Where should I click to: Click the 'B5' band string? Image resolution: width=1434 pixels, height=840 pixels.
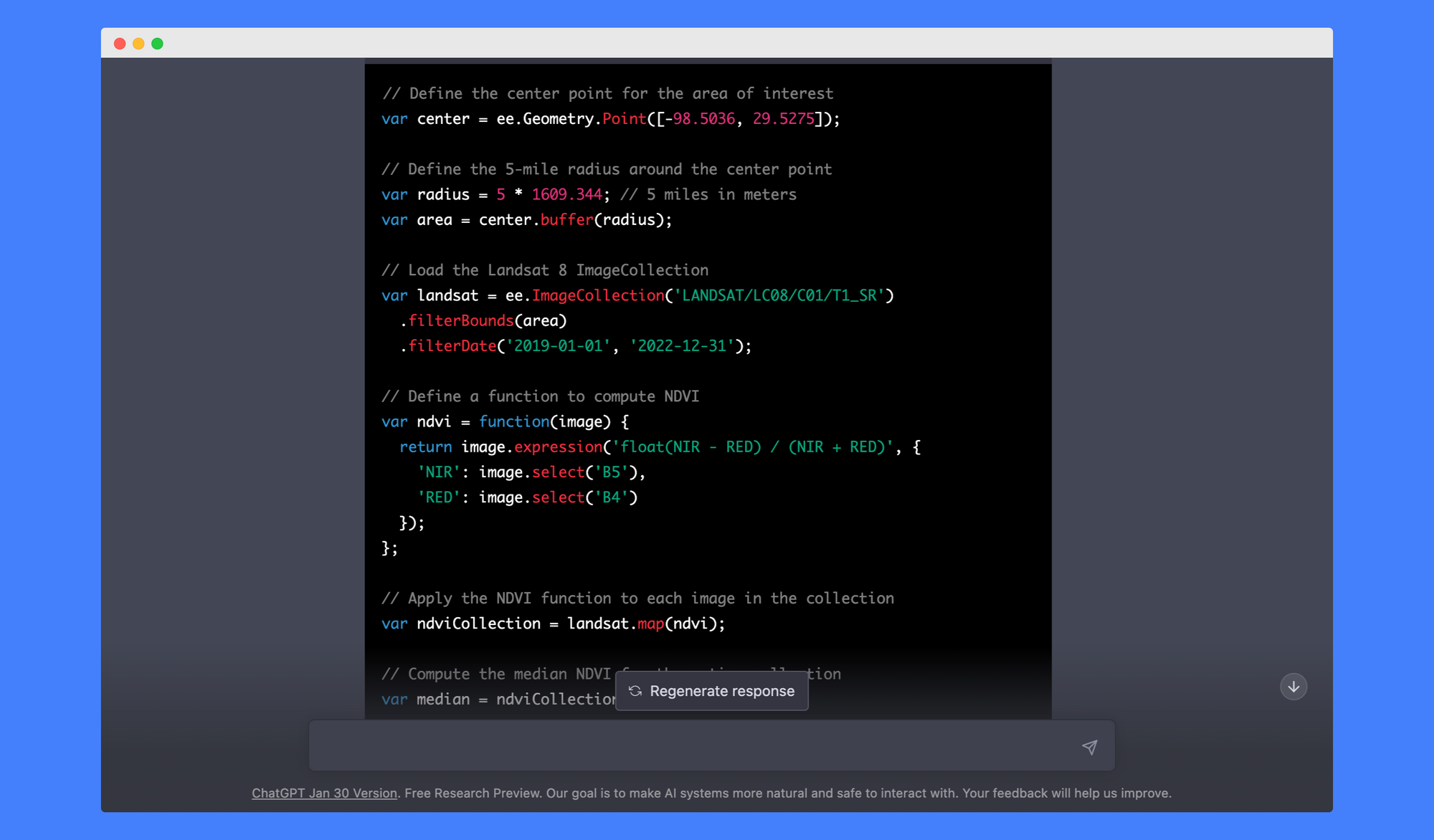(611, 472)
